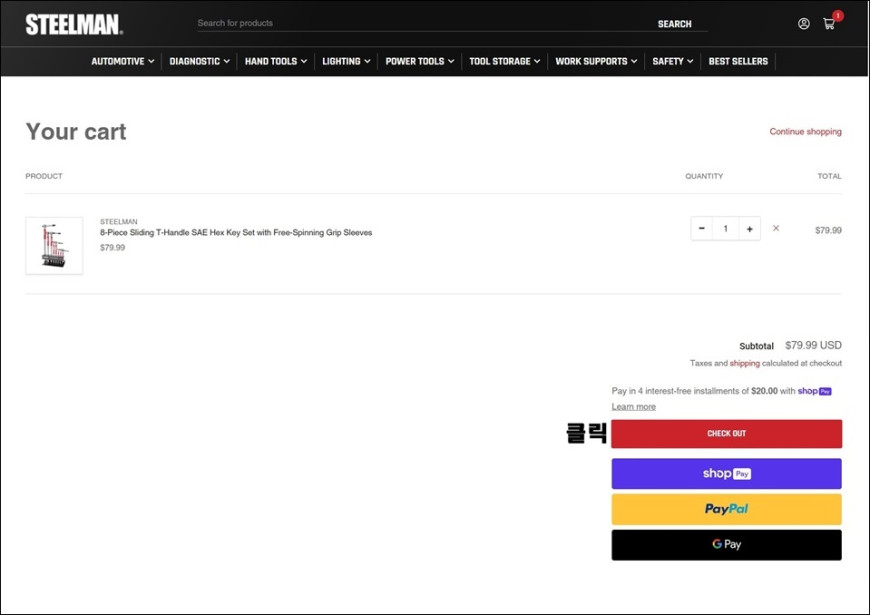
Task: Decrease quantity with minus button
Action: click(702, 229)
